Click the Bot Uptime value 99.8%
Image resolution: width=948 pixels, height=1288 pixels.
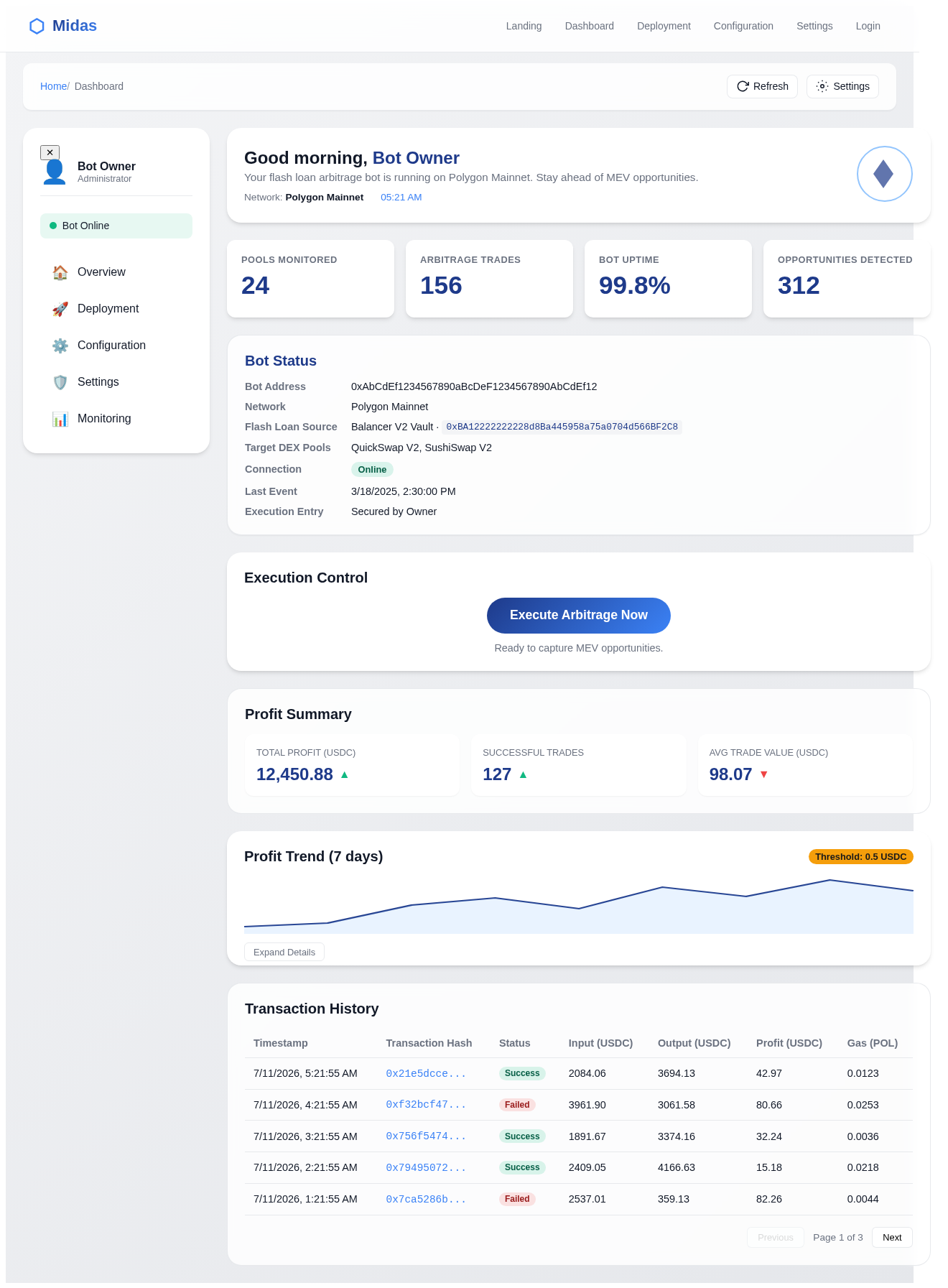(634, 286)
